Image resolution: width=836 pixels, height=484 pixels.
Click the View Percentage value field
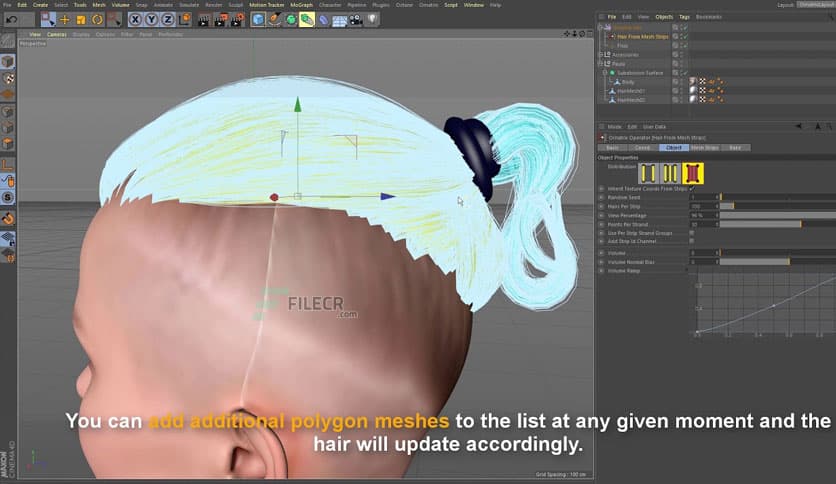click(703, 215)
